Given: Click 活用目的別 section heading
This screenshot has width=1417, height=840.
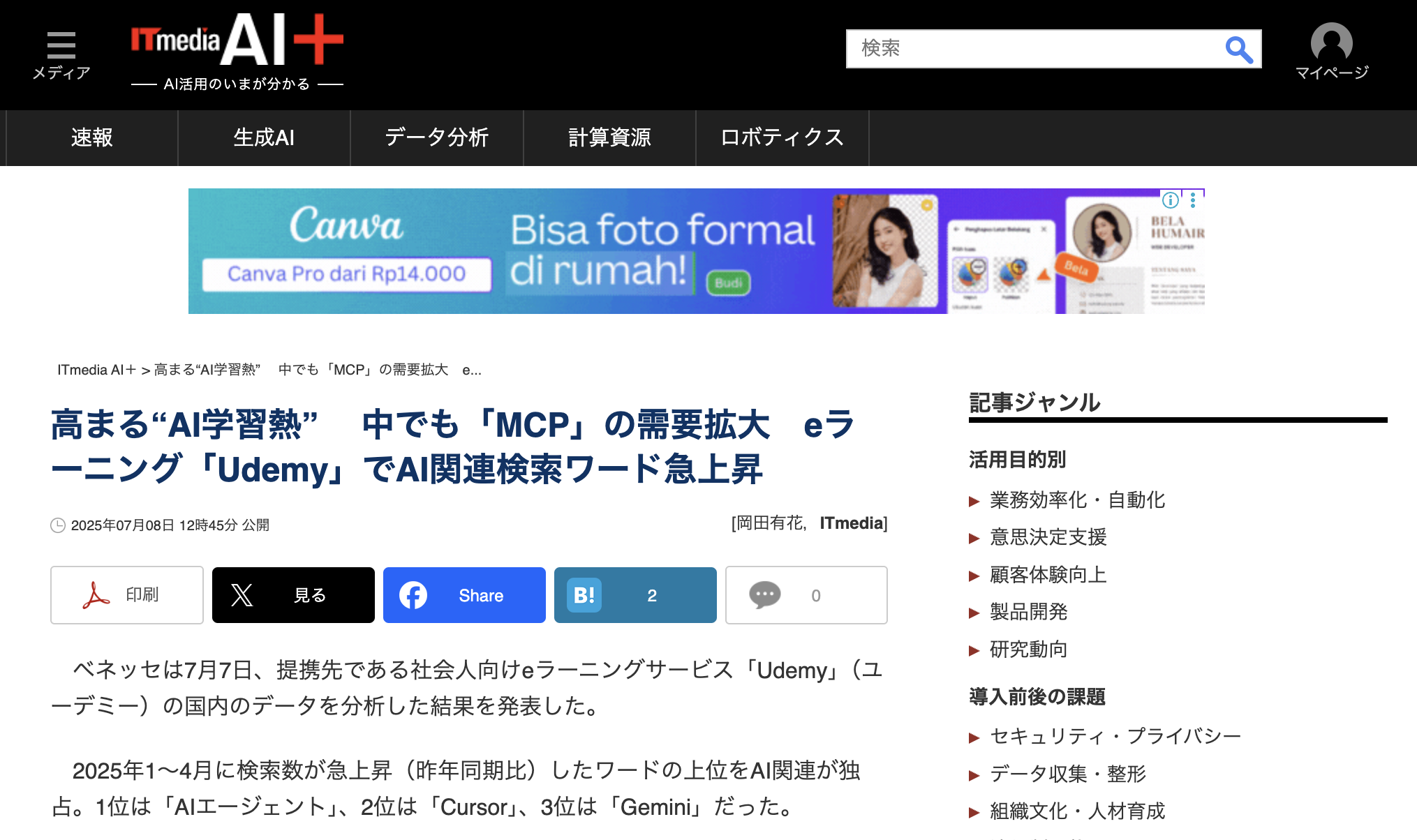Looking at the screenshot, I should click(1017, 460).
